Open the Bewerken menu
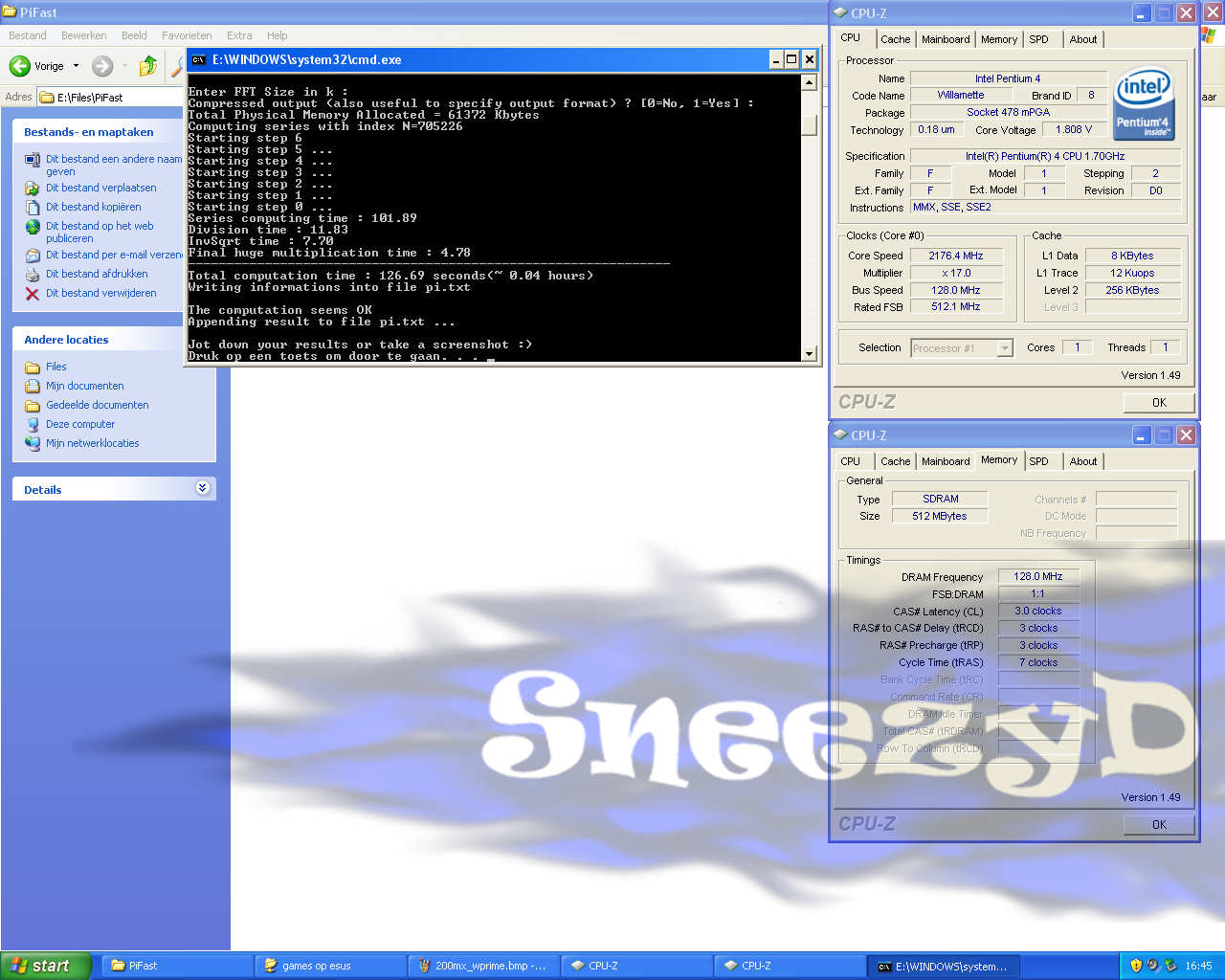This screenshot has width=1225, height=980. click(x=84, y=35)
